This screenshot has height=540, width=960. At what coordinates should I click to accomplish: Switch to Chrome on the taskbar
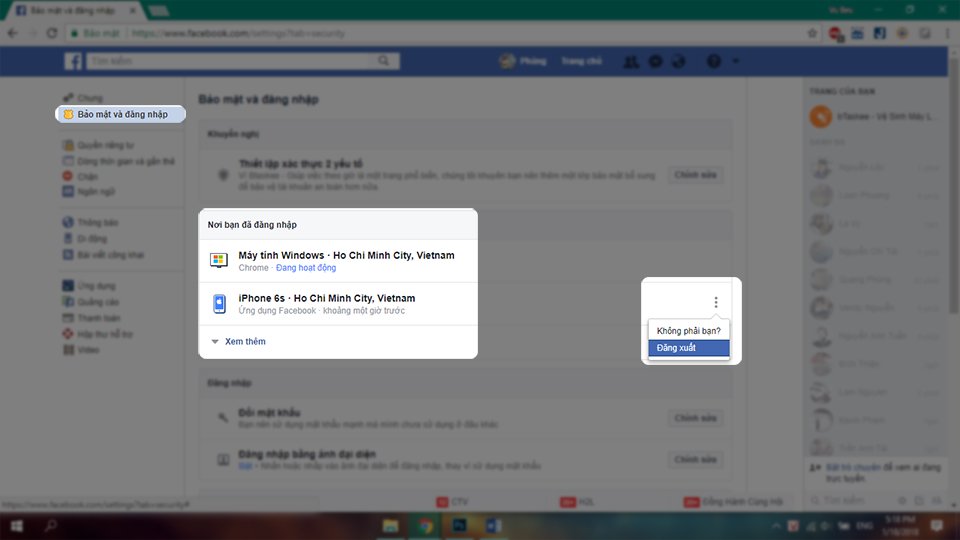pos(426,526)
